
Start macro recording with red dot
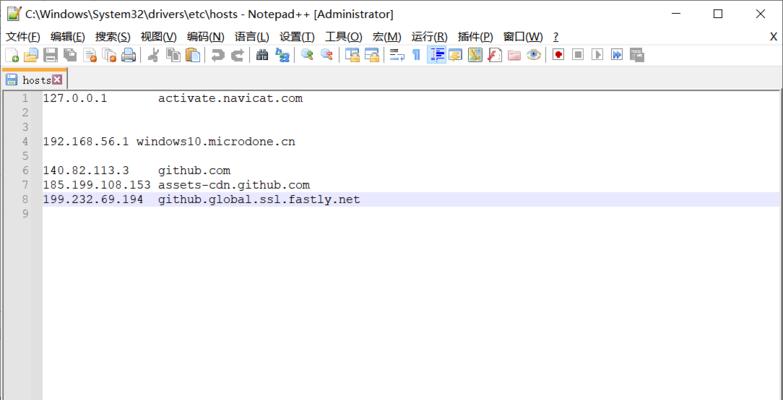point(558,55)
